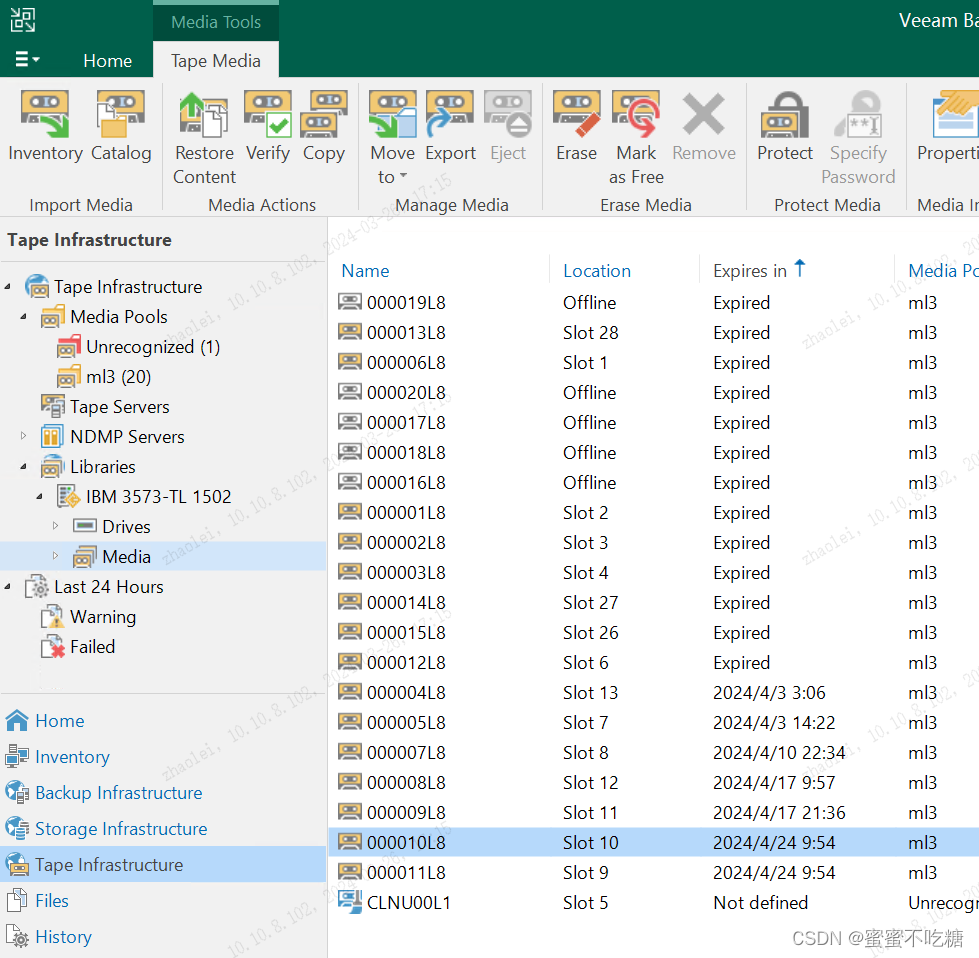Click the Not defined expiry cell
The image size is (979, 958).
coord(760,902)
